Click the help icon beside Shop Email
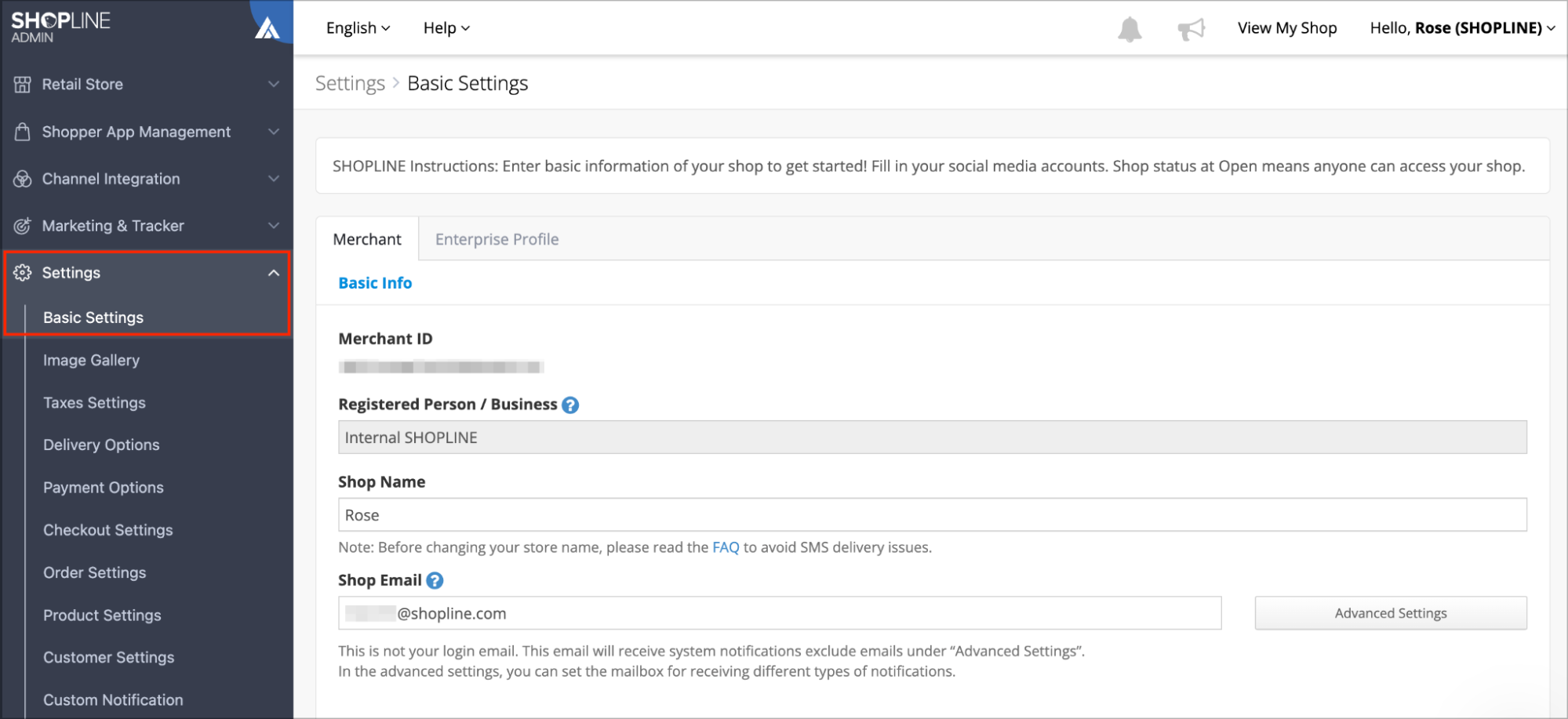 point(435,581)
